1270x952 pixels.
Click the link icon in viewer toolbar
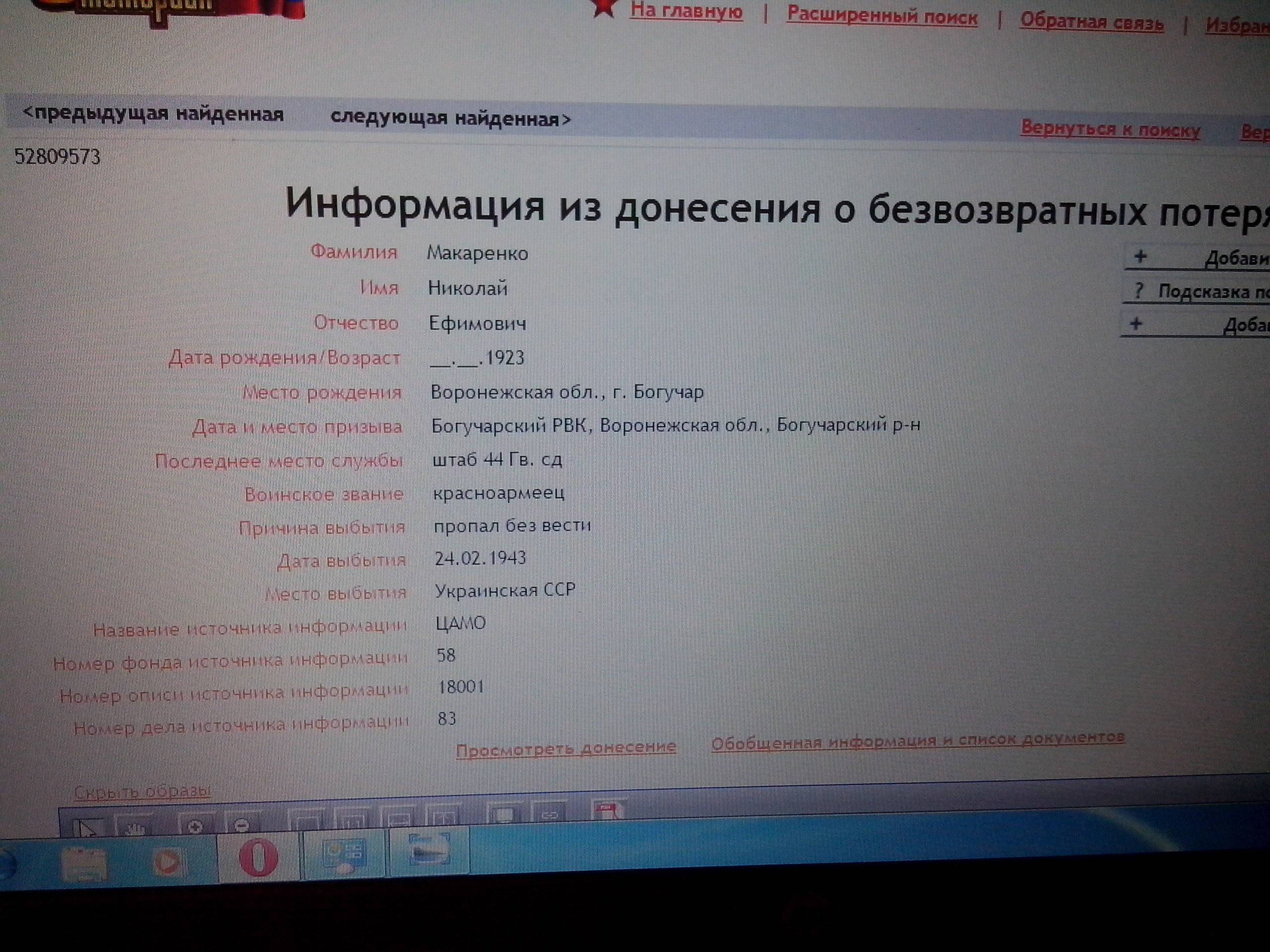click(550, 815)
